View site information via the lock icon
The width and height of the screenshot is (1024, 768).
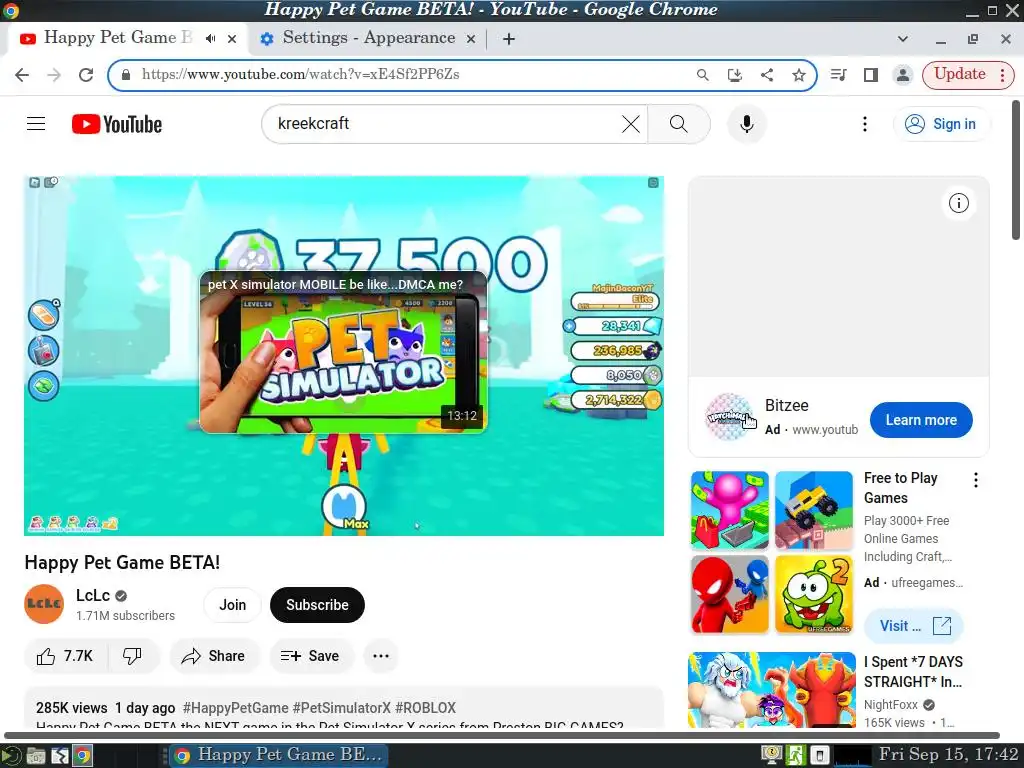125,74
